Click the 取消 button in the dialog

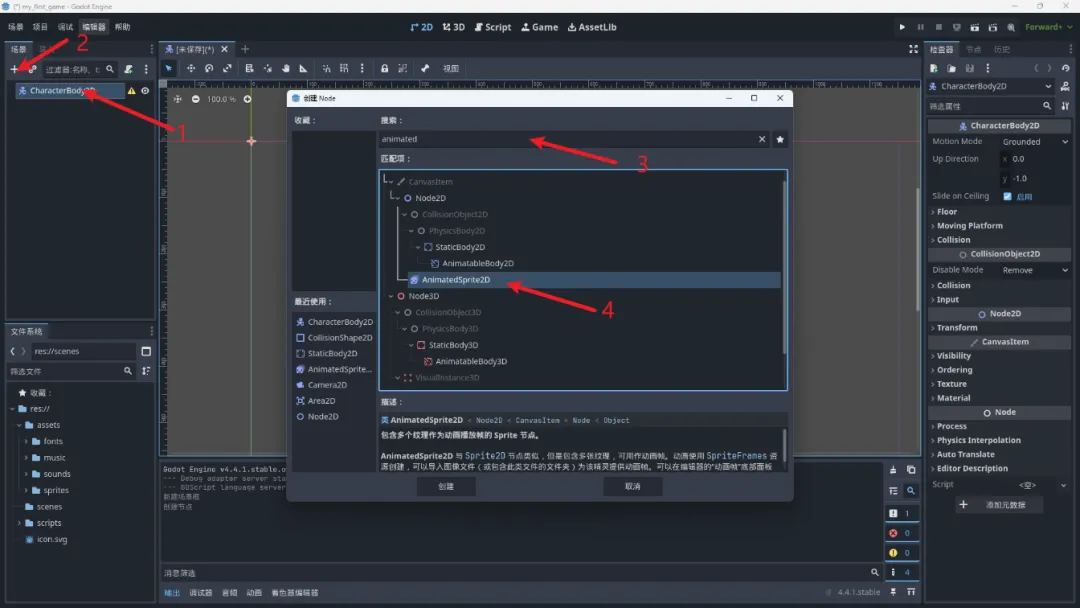pos(633,486)
